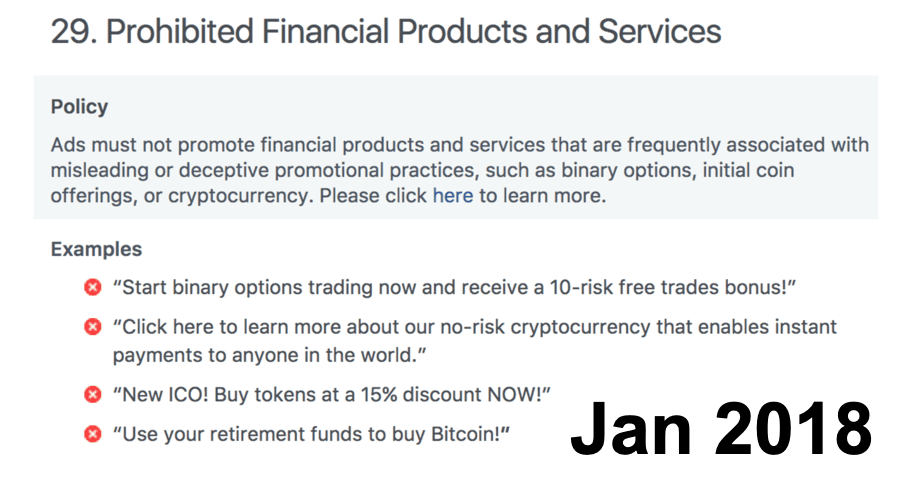Click the Policy section label
The height and width of the screenshot is (478, 911).
(x=79, y=107)
